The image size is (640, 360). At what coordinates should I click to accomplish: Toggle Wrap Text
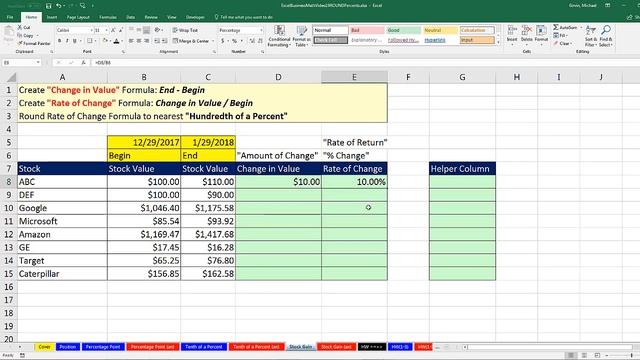[x=185, y=30]
